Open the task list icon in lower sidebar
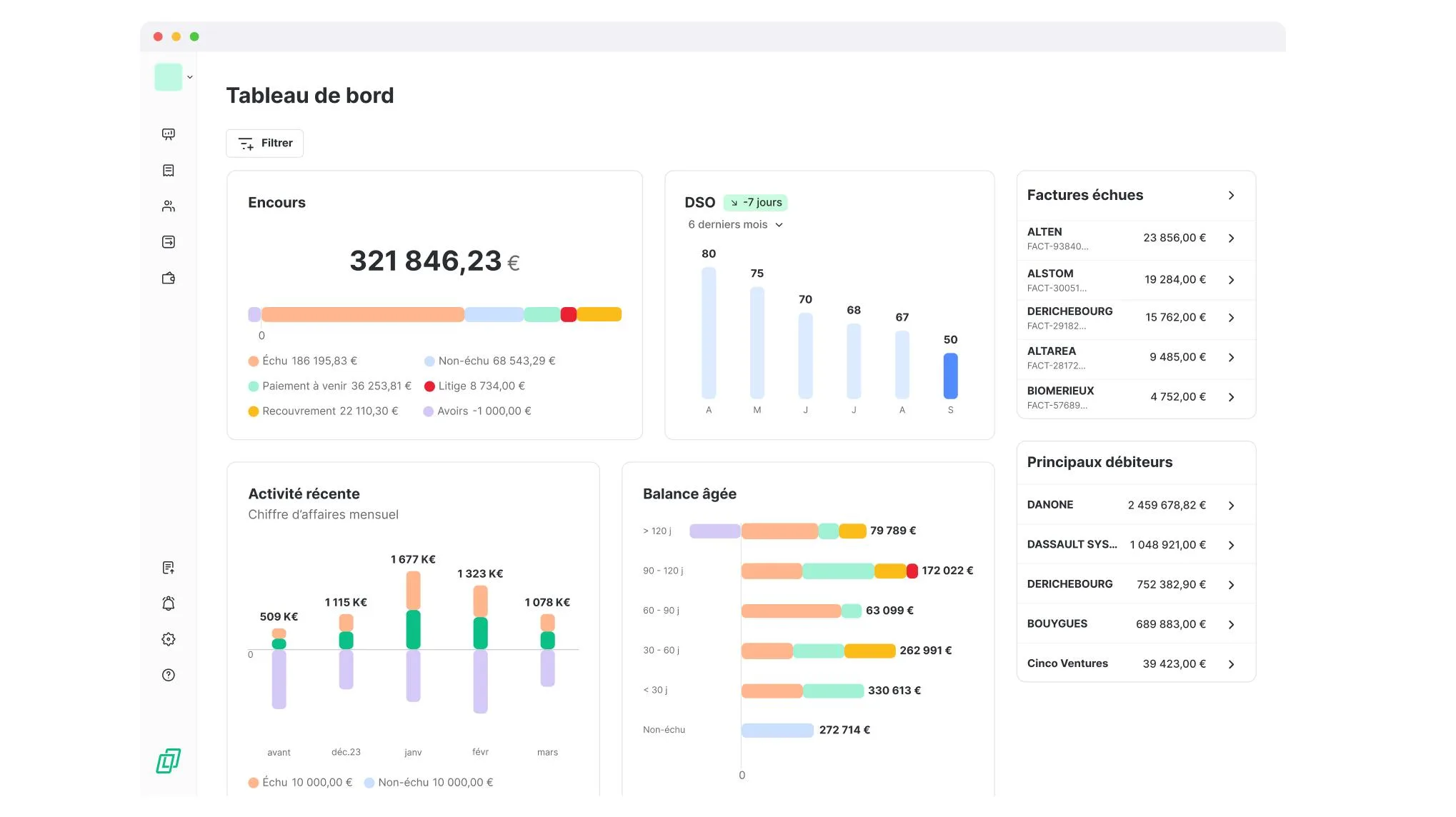Screen dimensions: 1456x817 pos(169,568)
